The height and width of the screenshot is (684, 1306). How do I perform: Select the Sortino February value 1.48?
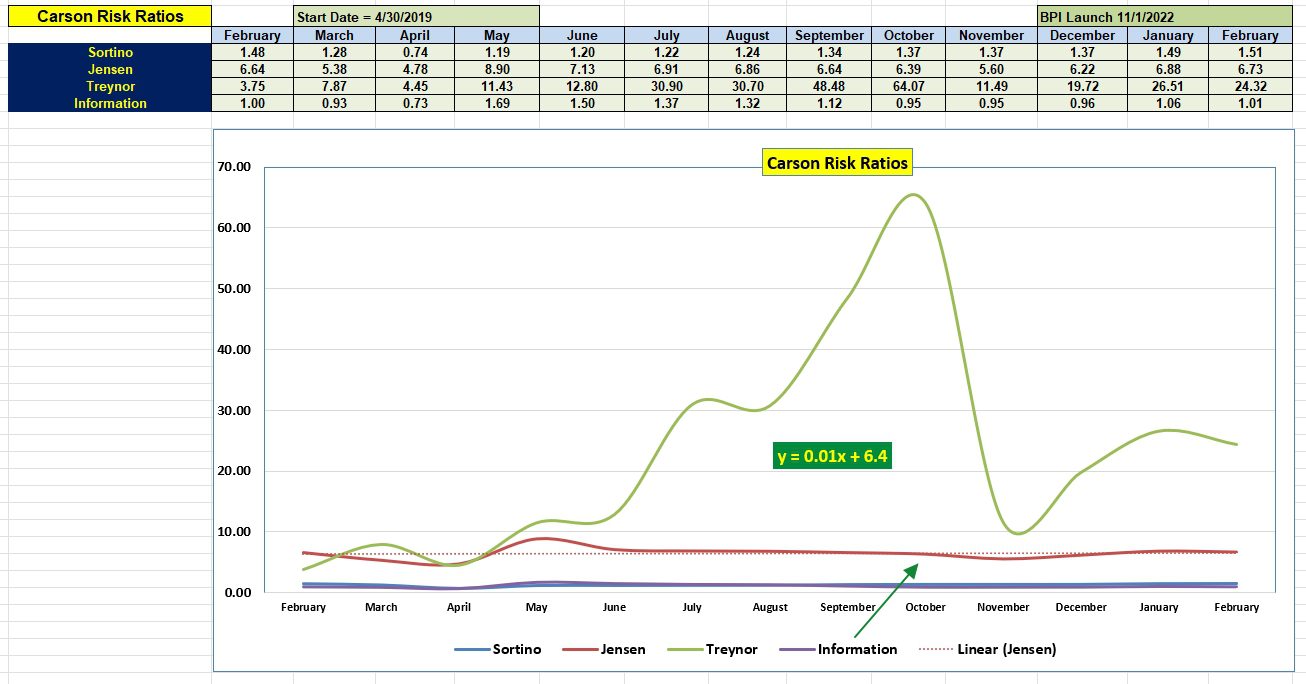click(x=253, y=52)
